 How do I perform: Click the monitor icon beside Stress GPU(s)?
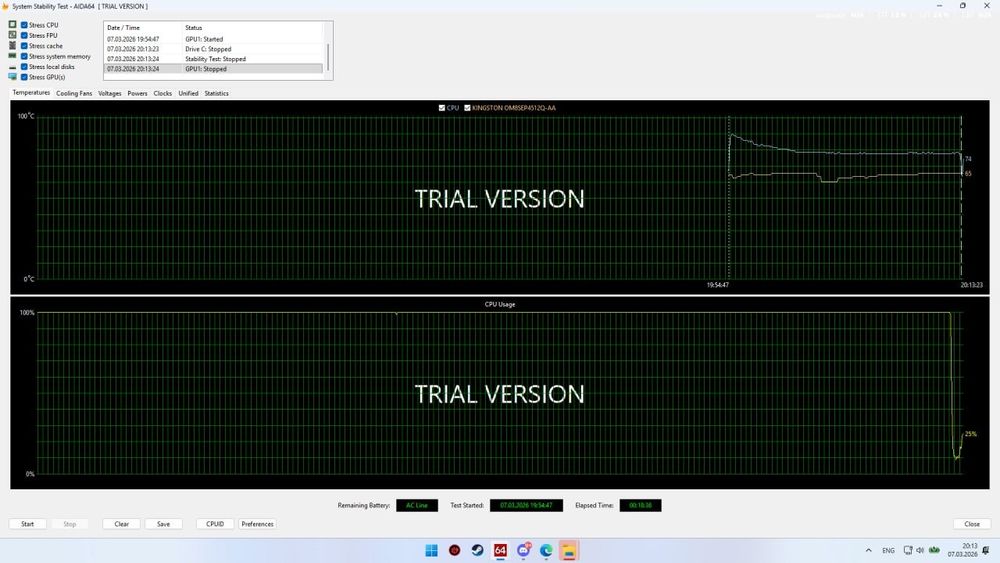[12, 77]
